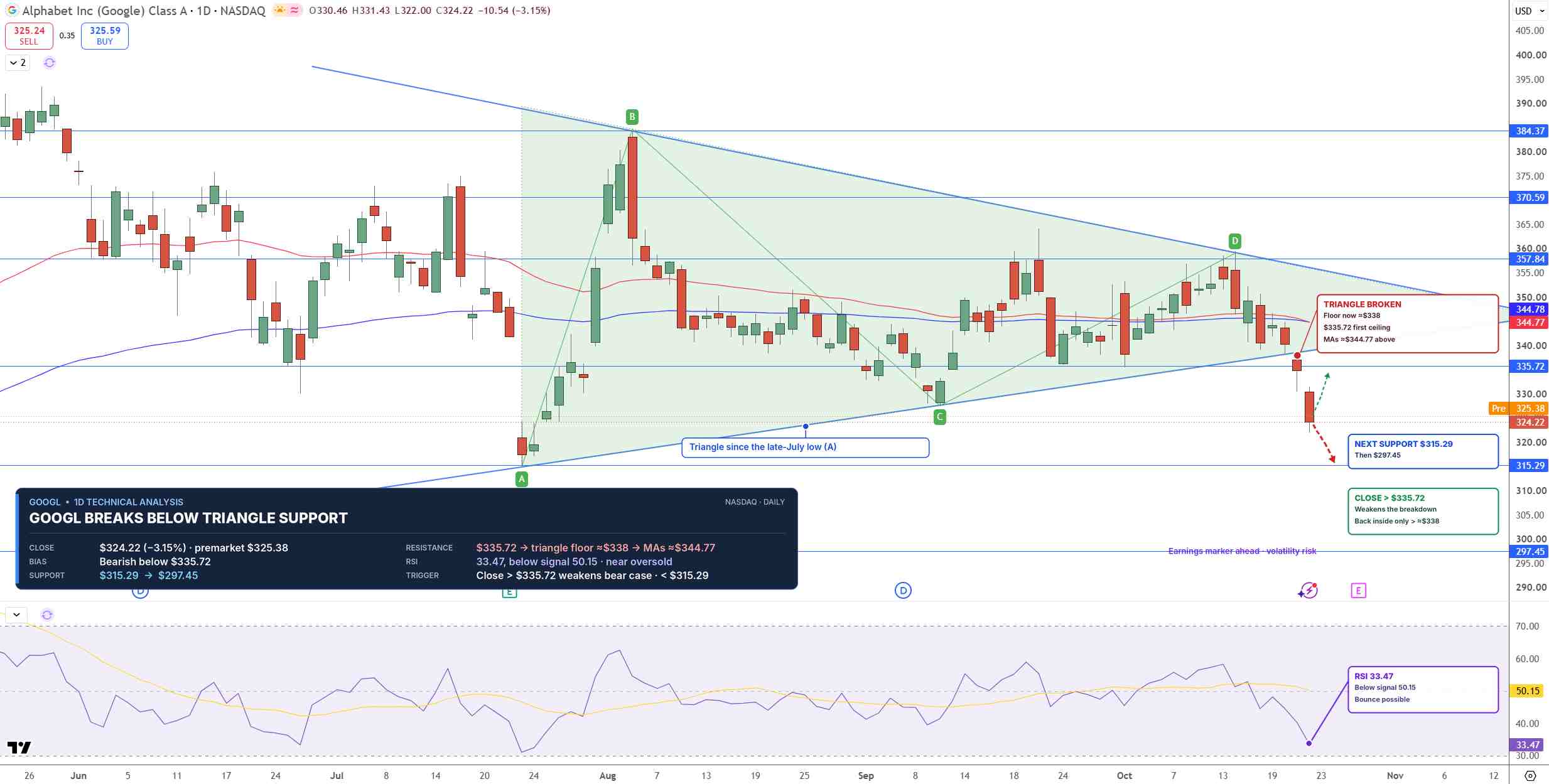Click the refresh icon near main legend

tap(50, 63)
